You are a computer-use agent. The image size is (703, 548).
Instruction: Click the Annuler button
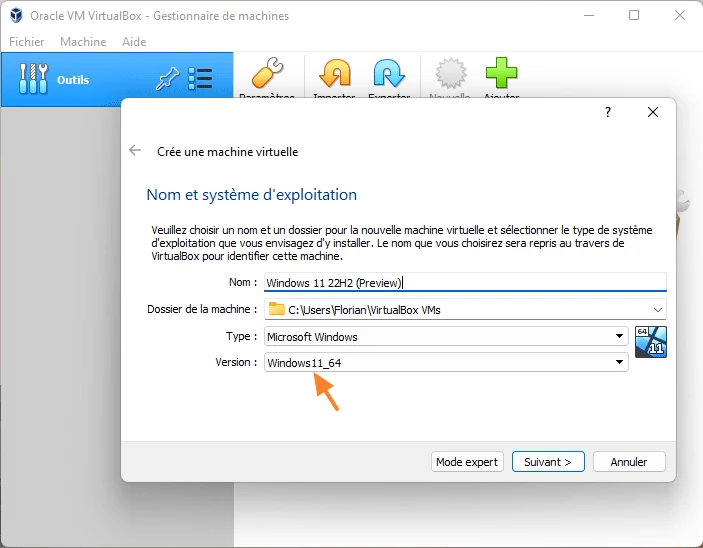click(629, 462)
